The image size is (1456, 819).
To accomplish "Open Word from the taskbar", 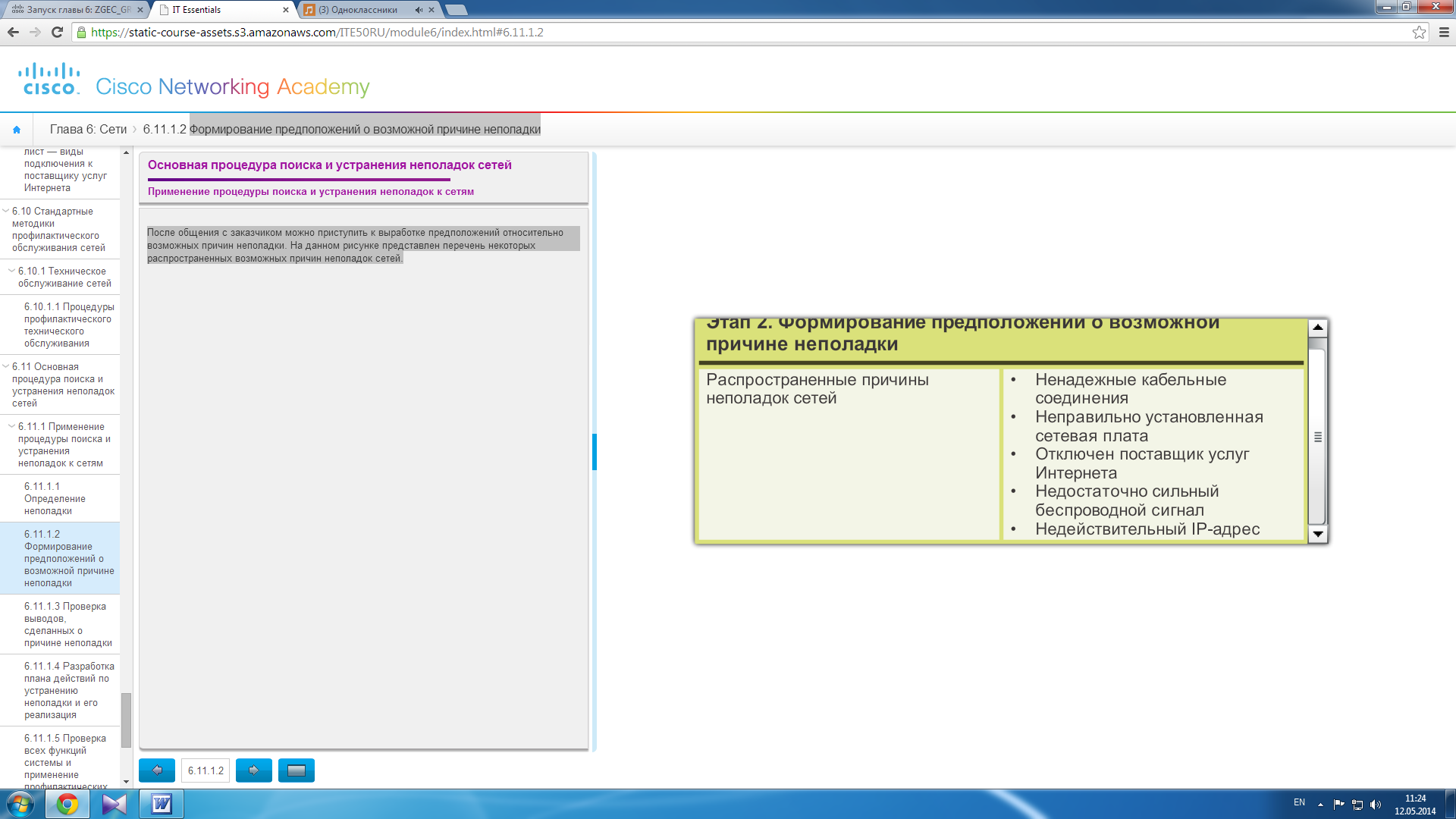I will 162,804.
